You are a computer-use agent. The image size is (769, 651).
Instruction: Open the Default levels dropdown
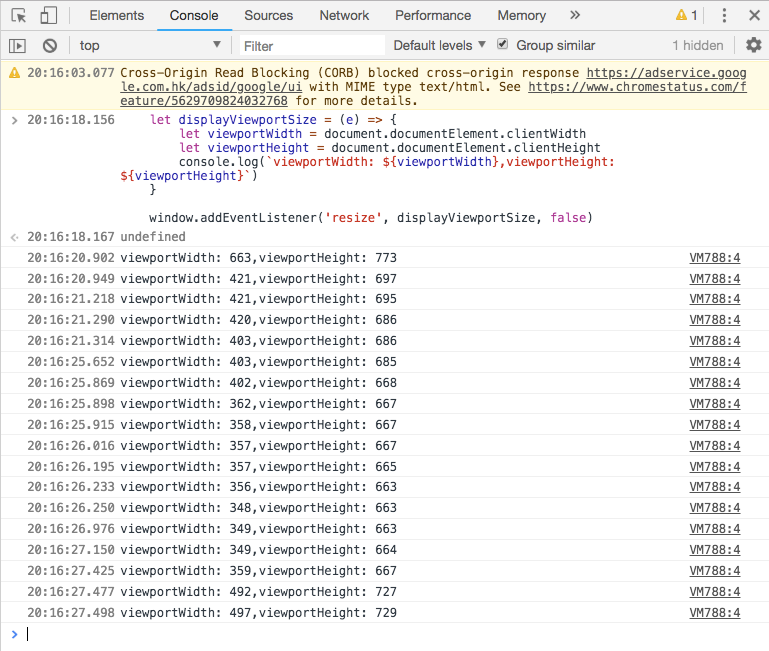click(439, 45)
